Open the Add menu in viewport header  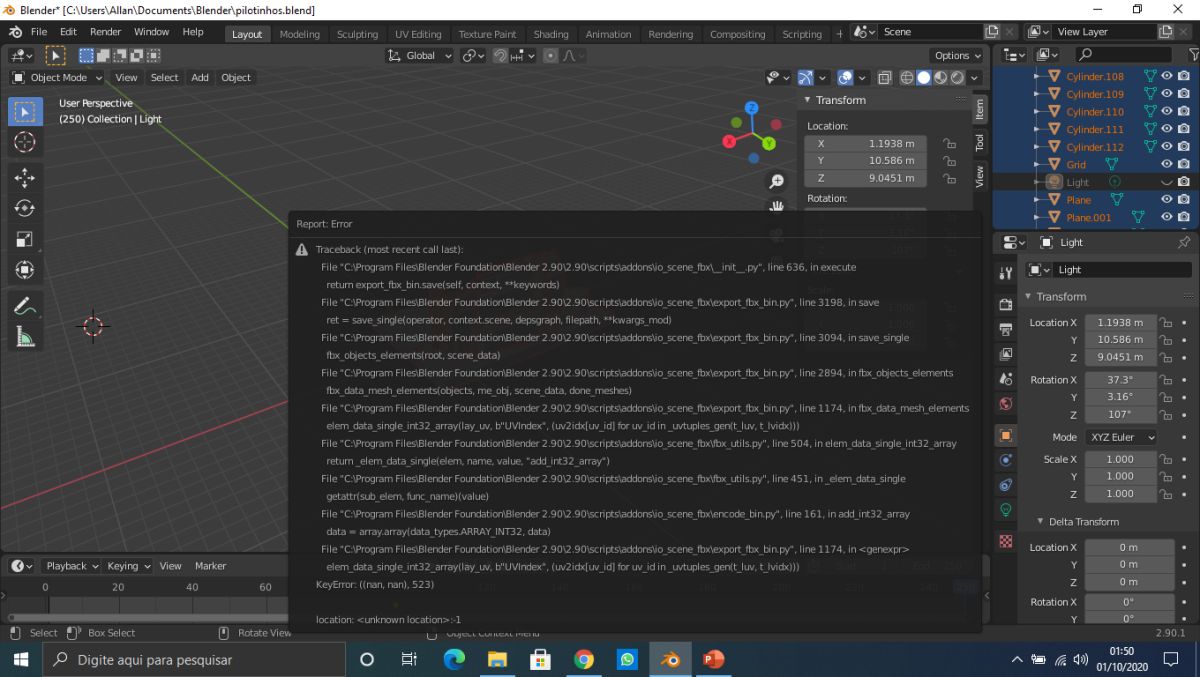200,77
